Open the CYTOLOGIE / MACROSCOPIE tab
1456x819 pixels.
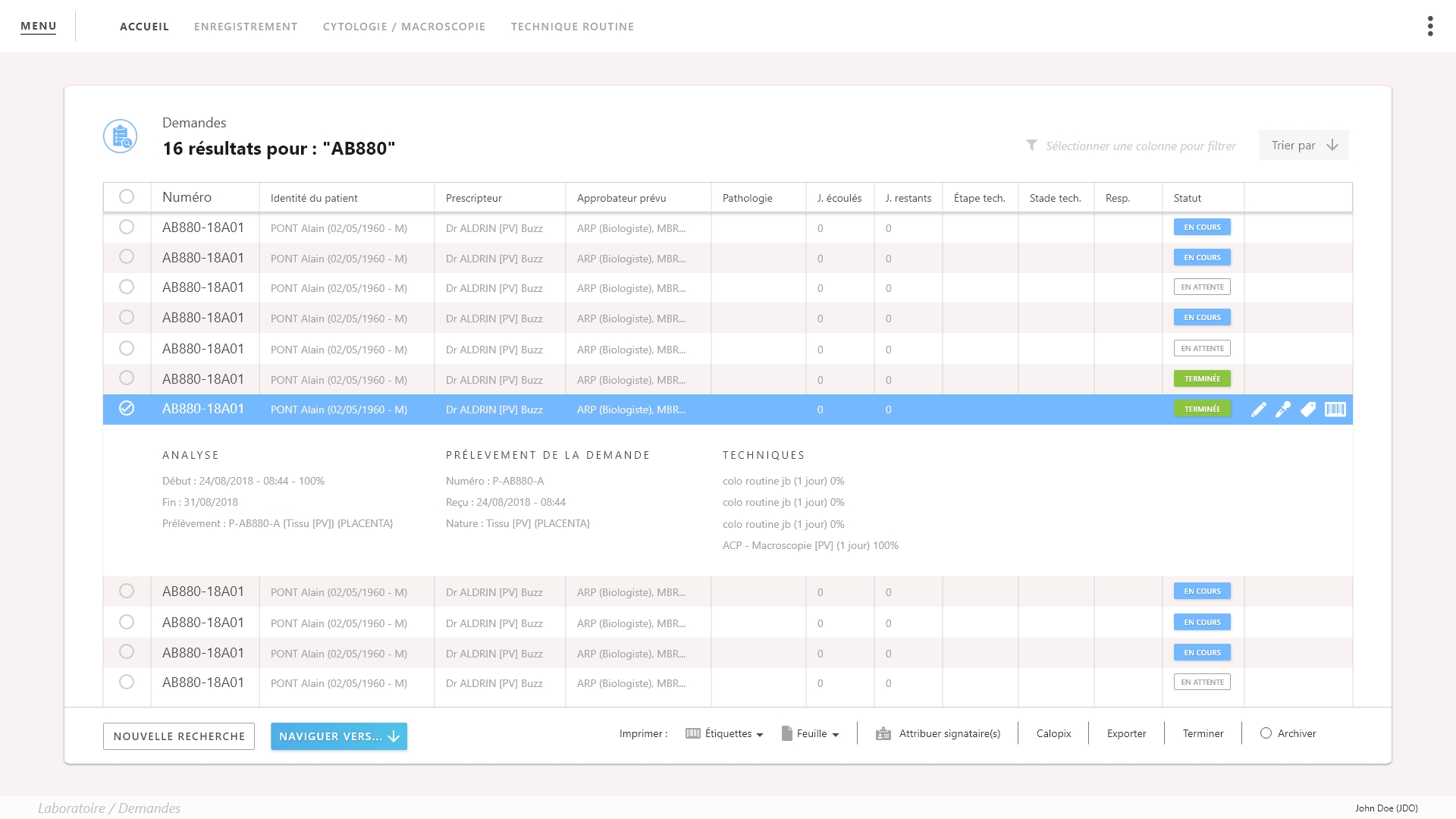[x=404, y=26]
